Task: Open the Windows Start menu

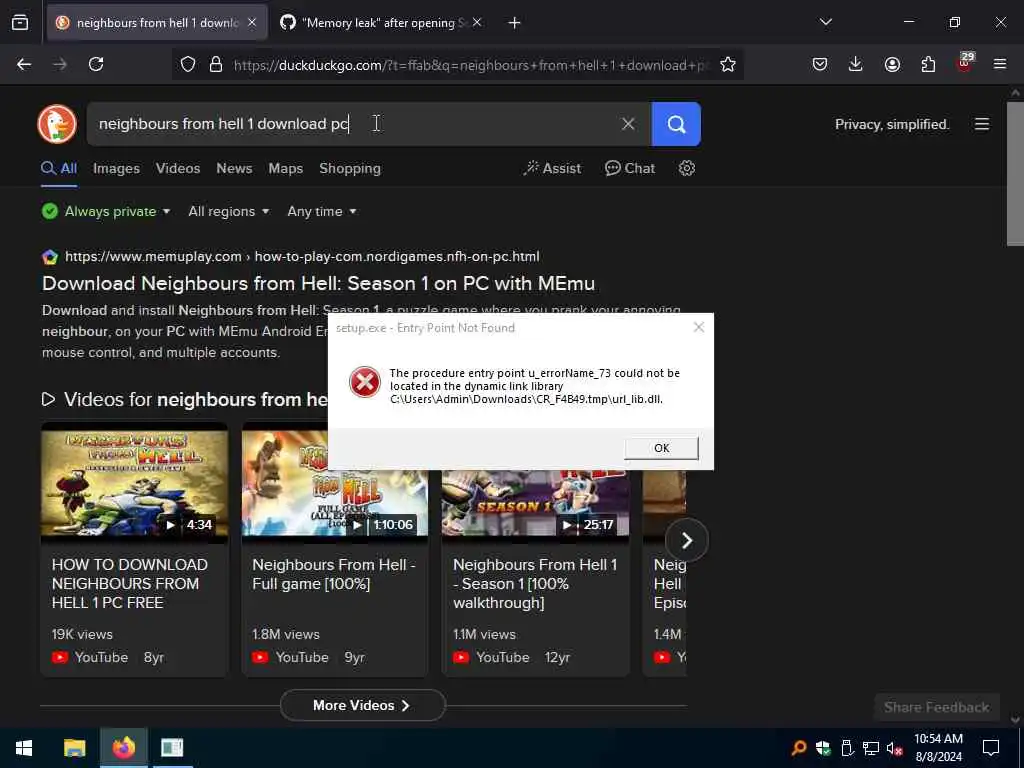Action: click(x=24, y=748)
